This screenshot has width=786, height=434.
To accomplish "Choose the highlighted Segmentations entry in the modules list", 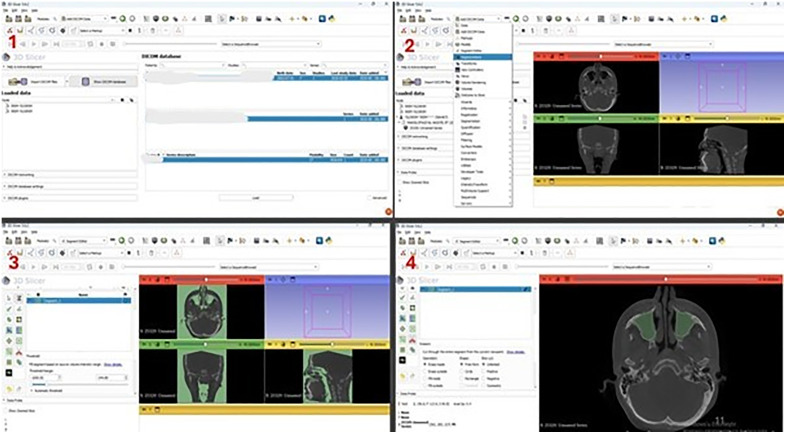I will pos(483,57).
